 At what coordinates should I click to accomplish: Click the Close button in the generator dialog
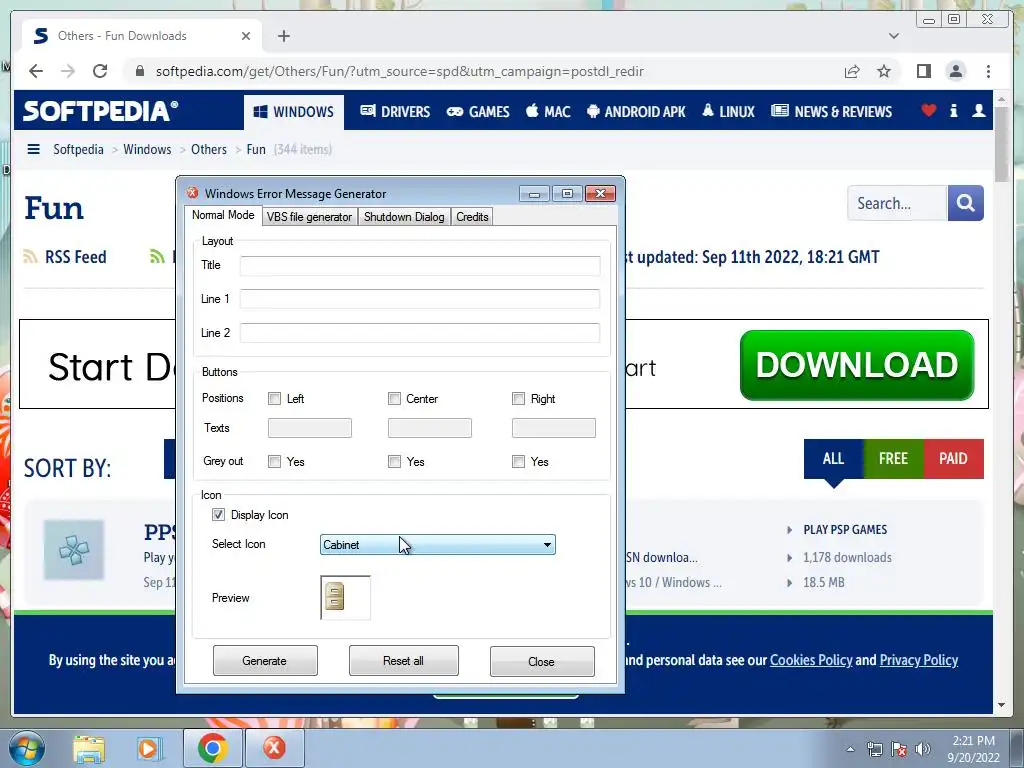click(x=542, y=662)
